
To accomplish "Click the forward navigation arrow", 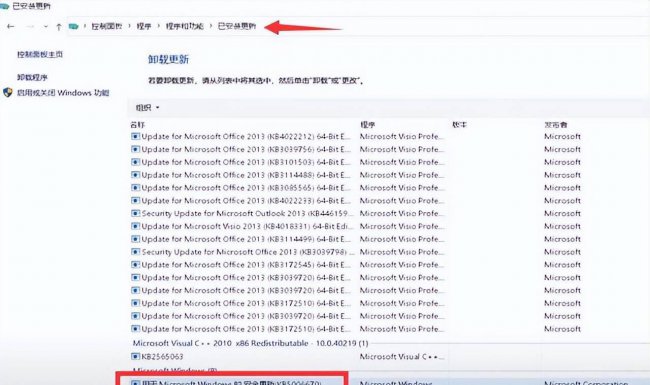I will (30, 27).
